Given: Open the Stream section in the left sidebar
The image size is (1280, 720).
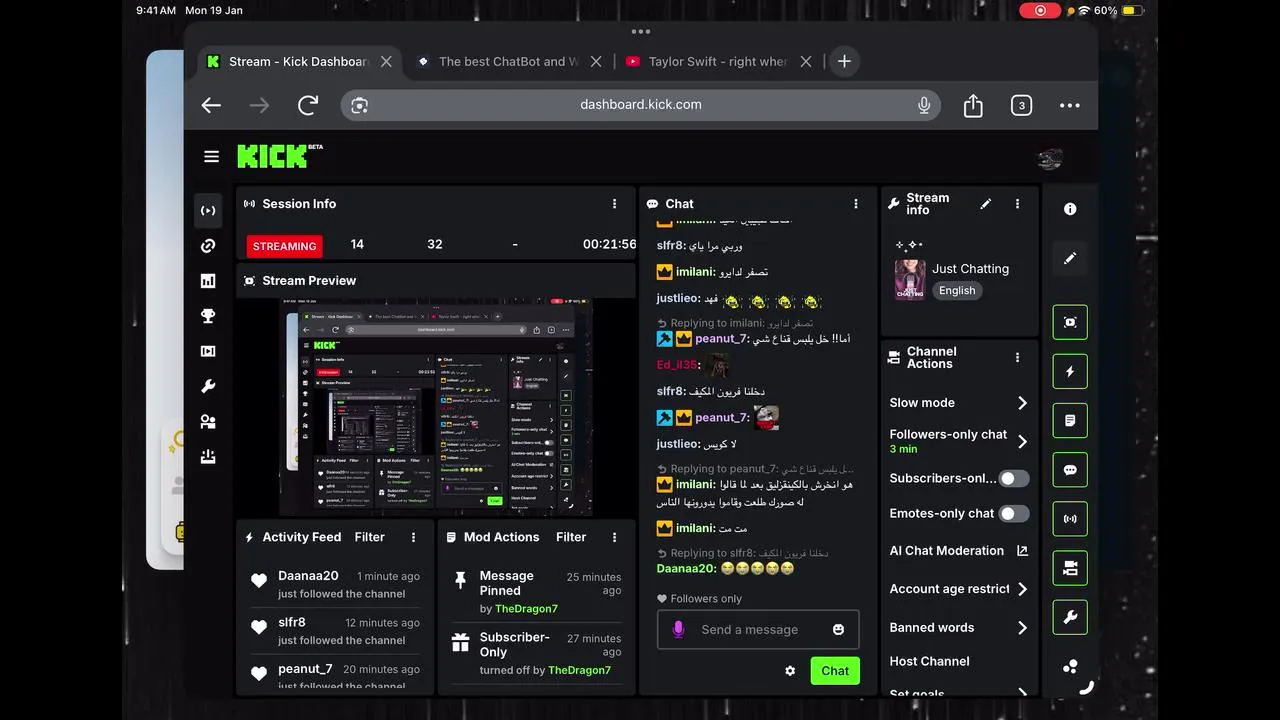Looking at the screenshot, I should coord(208,211).
